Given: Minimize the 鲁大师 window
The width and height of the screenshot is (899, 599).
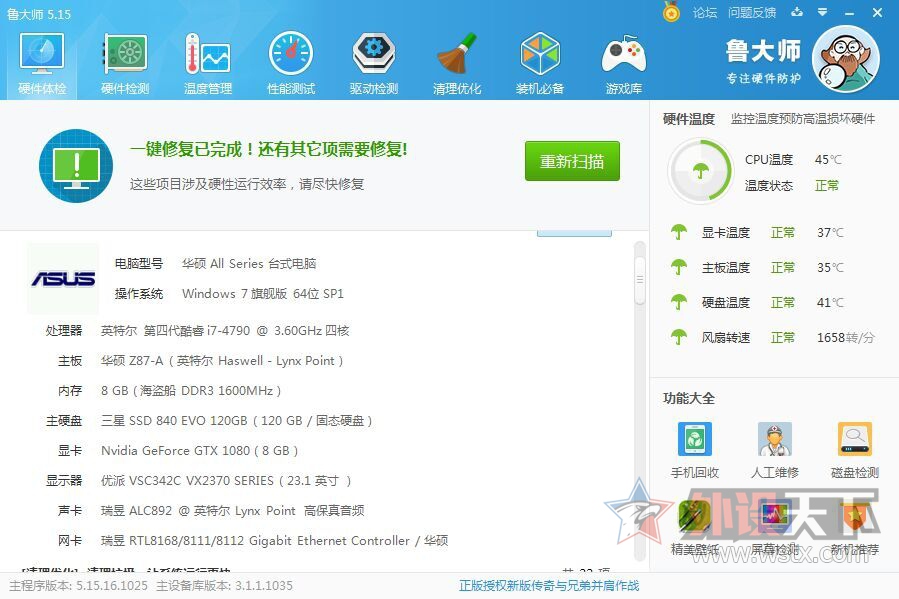Looking at the screenshot, I should click(x=850, y=13).
